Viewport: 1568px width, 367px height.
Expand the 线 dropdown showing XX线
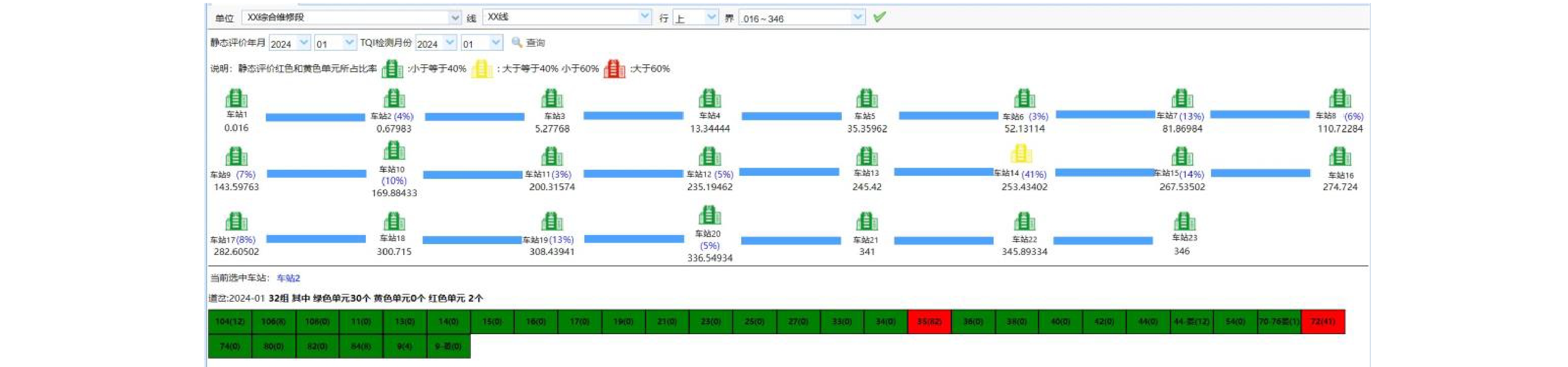[x=566, y=17]
